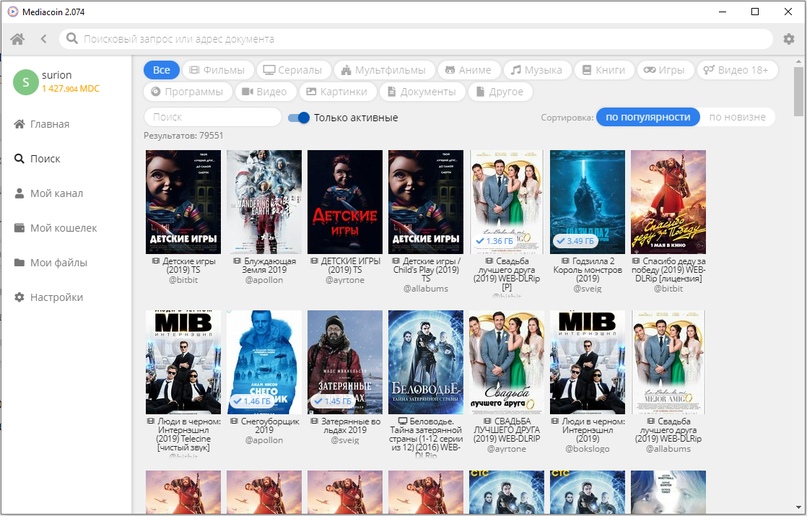The image size is (807, 516).
Task: Toggle the Только активные switch
Action: 299,118
